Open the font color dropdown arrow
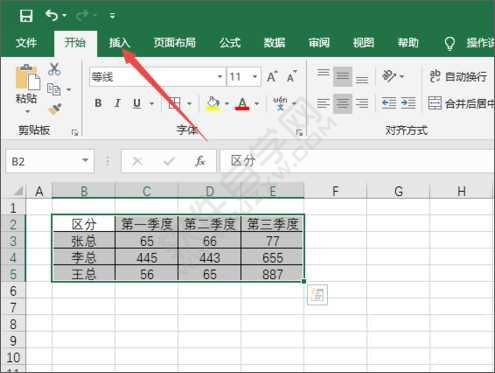This screenshot has width=495, height=373. tap(257, 104)
